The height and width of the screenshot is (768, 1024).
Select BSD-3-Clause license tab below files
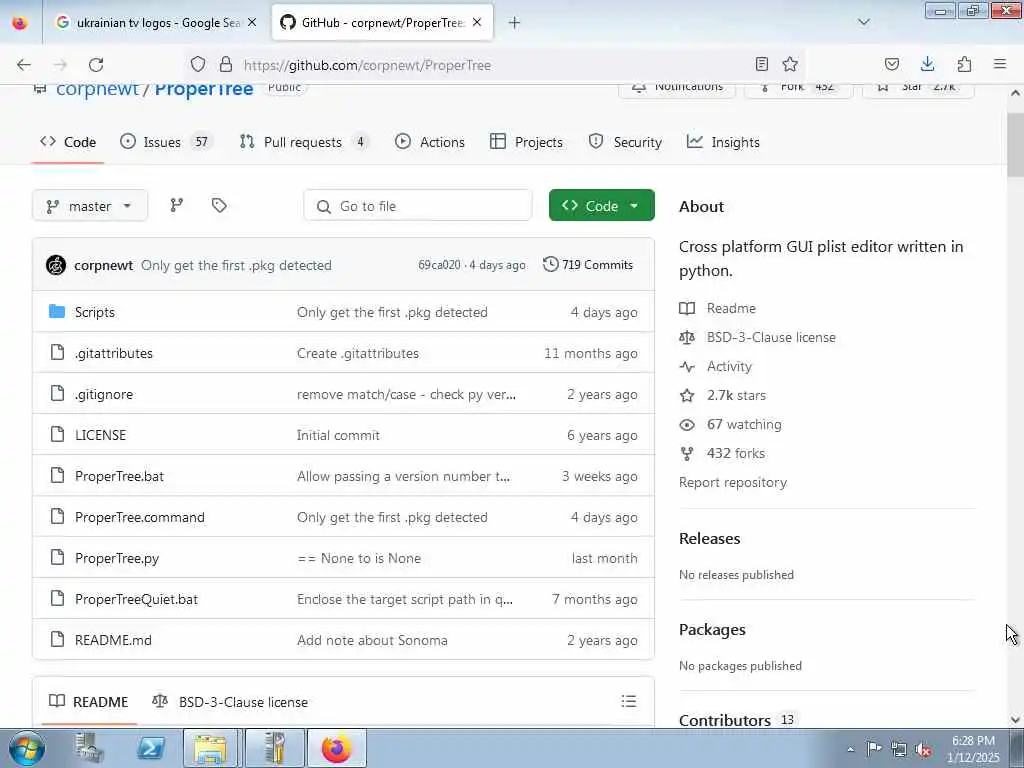230,702
